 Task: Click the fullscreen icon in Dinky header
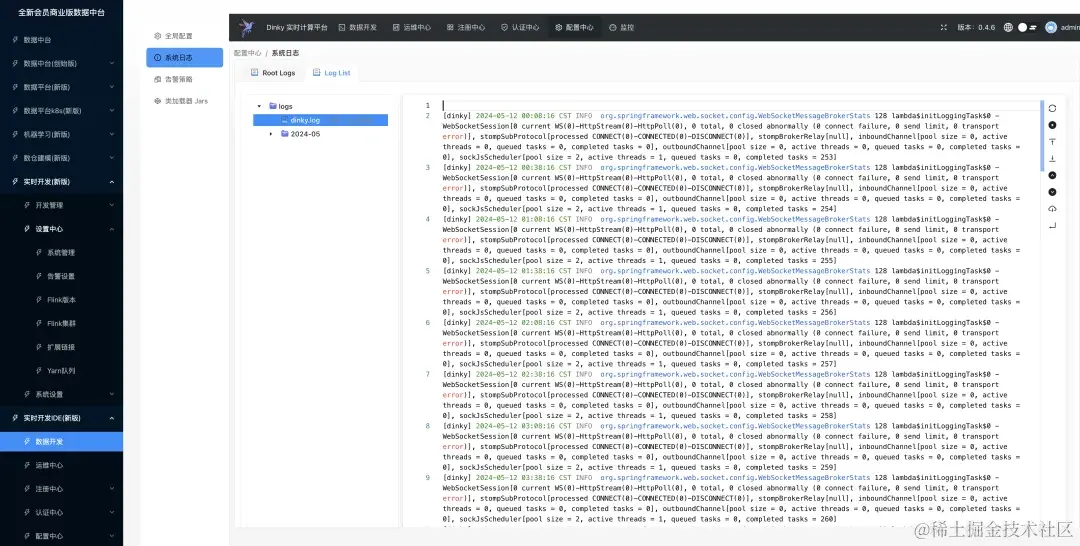[x=944, y=28]
